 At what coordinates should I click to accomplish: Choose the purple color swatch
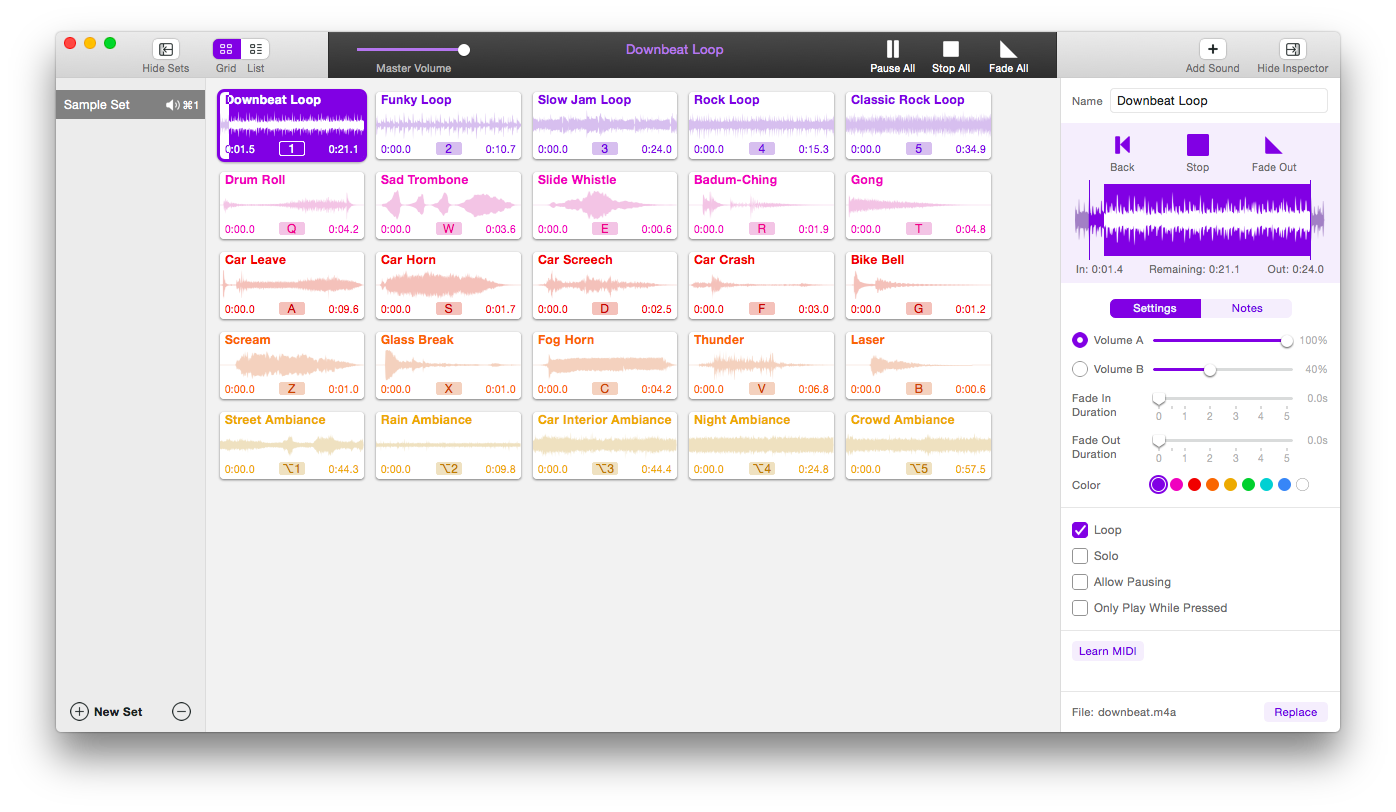click(1158, 485)
